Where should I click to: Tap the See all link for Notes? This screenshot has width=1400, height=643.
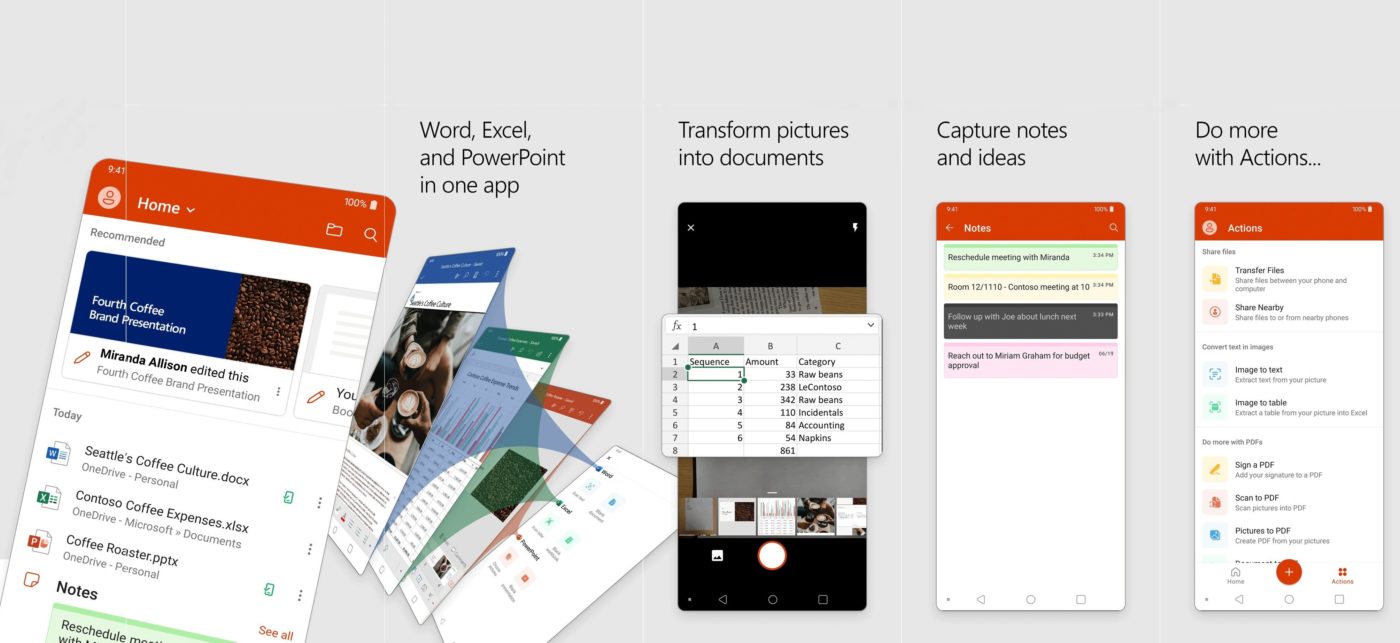276,632
